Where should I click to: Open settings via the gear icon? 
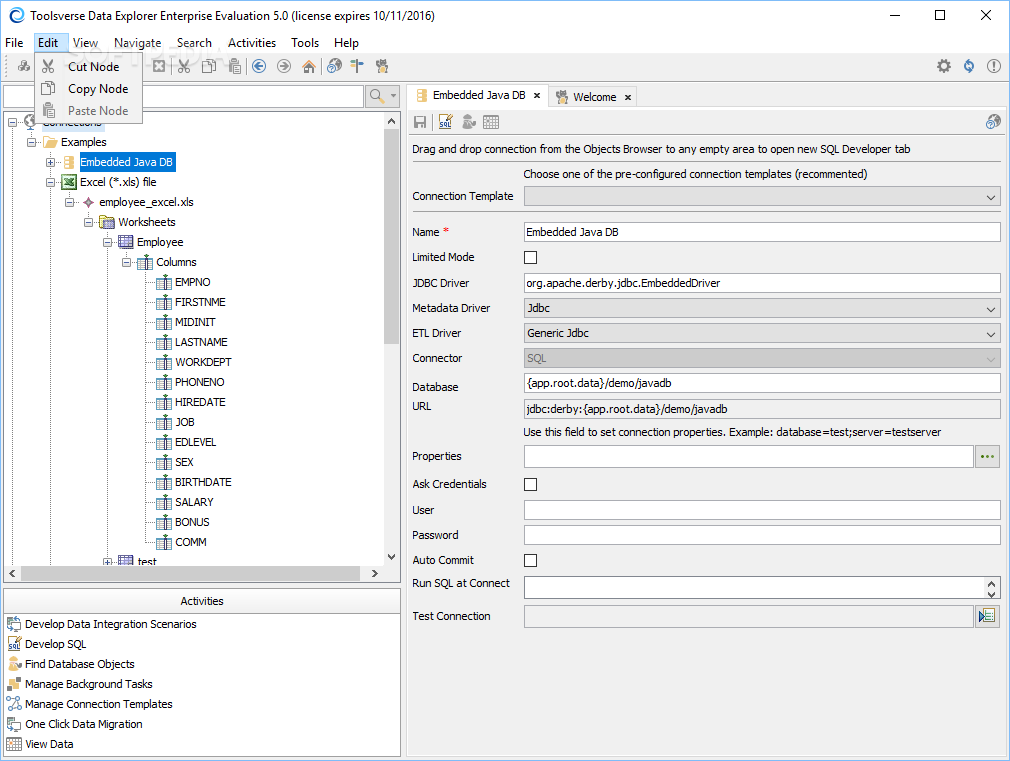tap(944, 66)
